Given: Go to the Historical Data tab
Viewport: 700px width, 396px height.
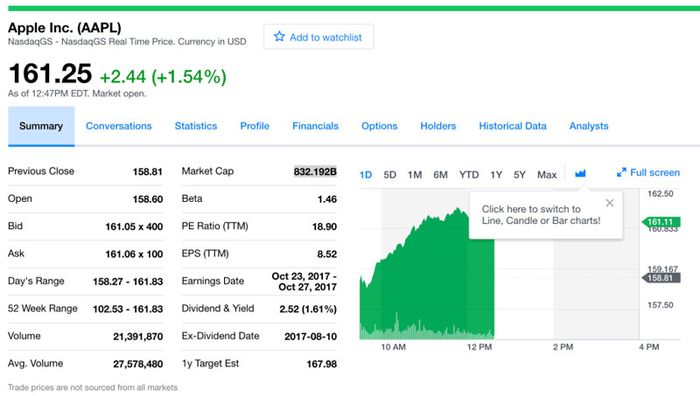Looking at the screenshot, I should (x=512, y=126).
